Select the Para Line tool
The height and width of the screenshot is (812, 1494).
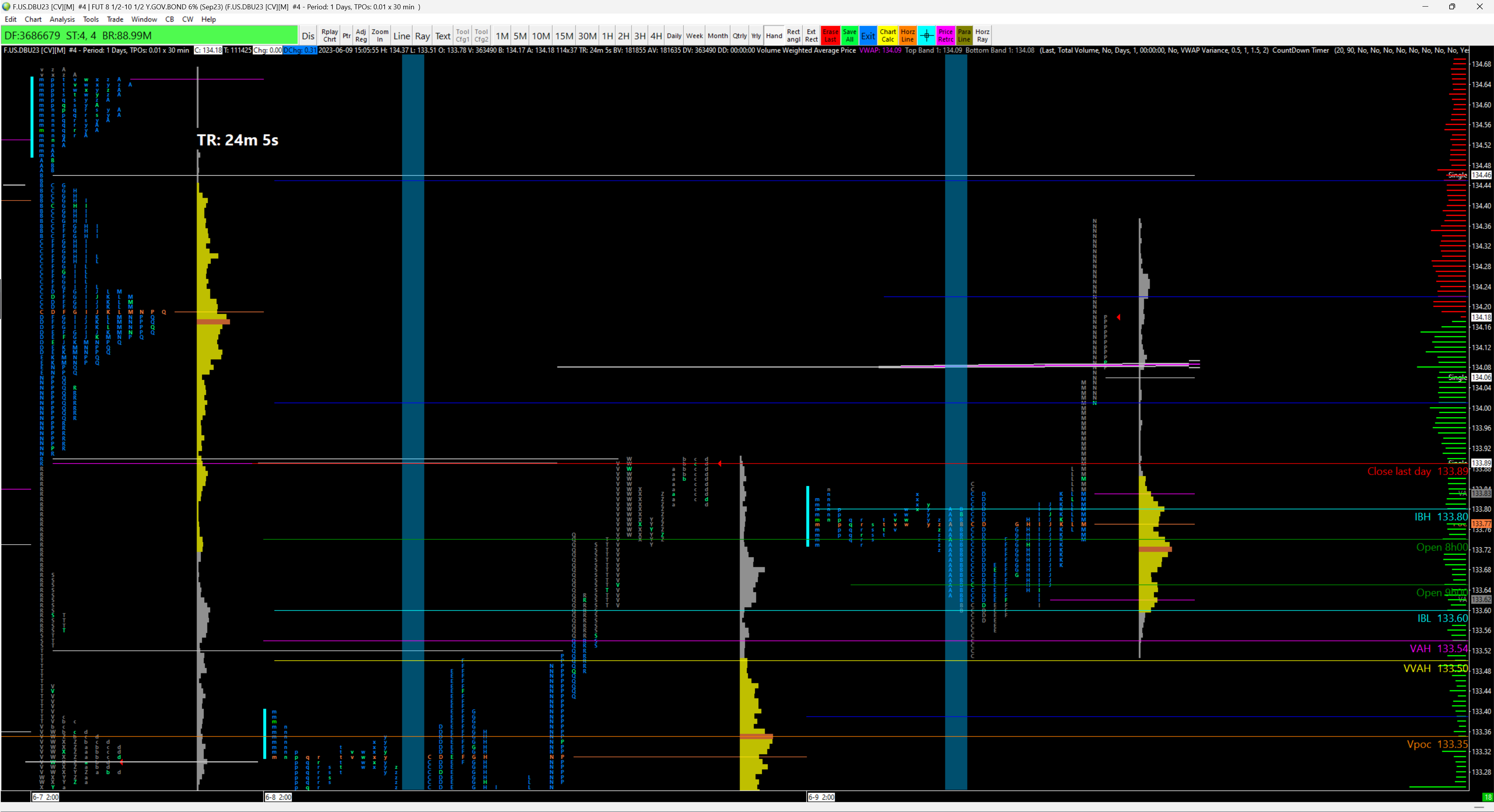tap(964, 35)
